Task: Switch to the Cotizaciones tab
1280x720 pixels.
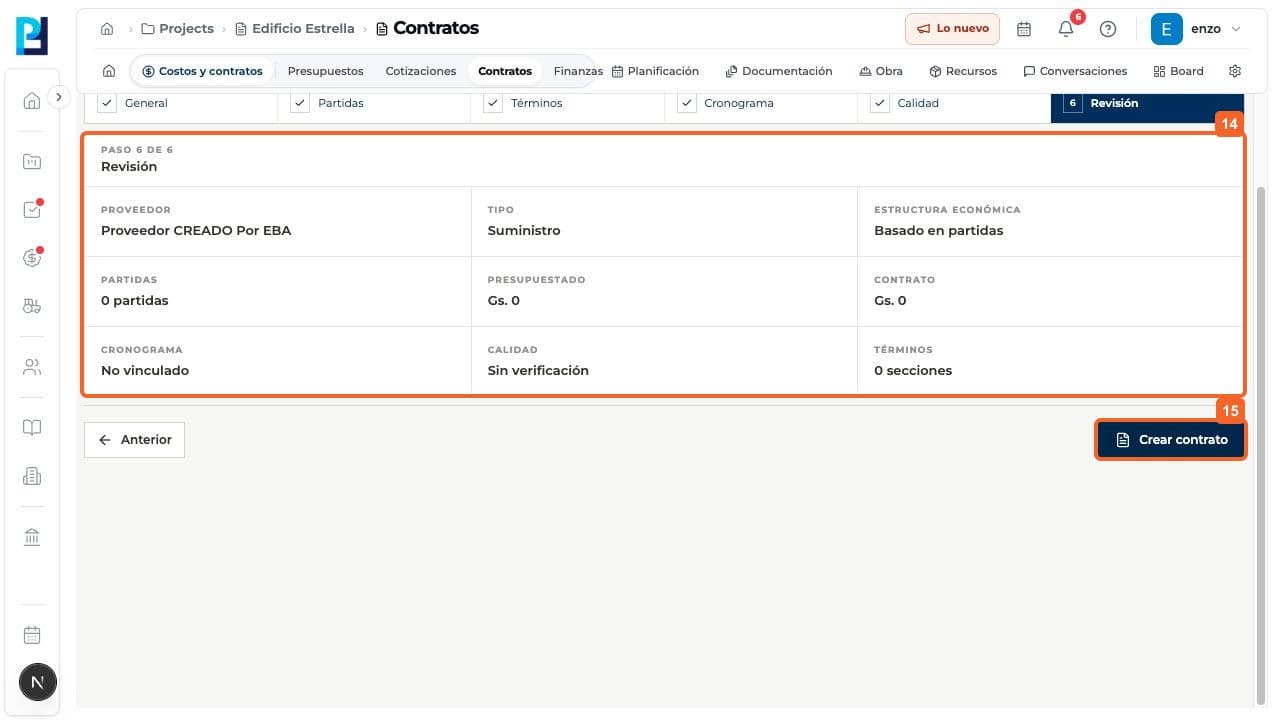Action: 421,71
